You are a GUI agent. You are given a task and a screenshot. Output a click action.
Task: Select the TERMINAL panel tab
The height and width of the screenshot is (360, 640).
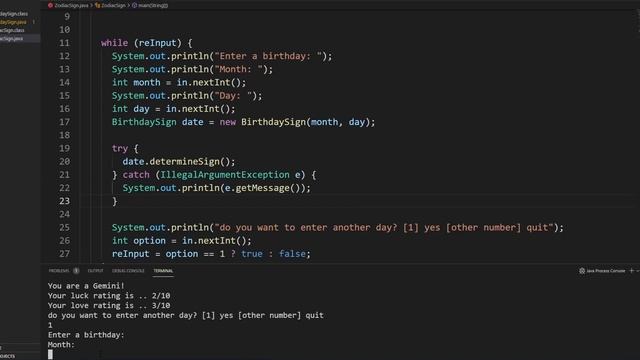point(163,271)
